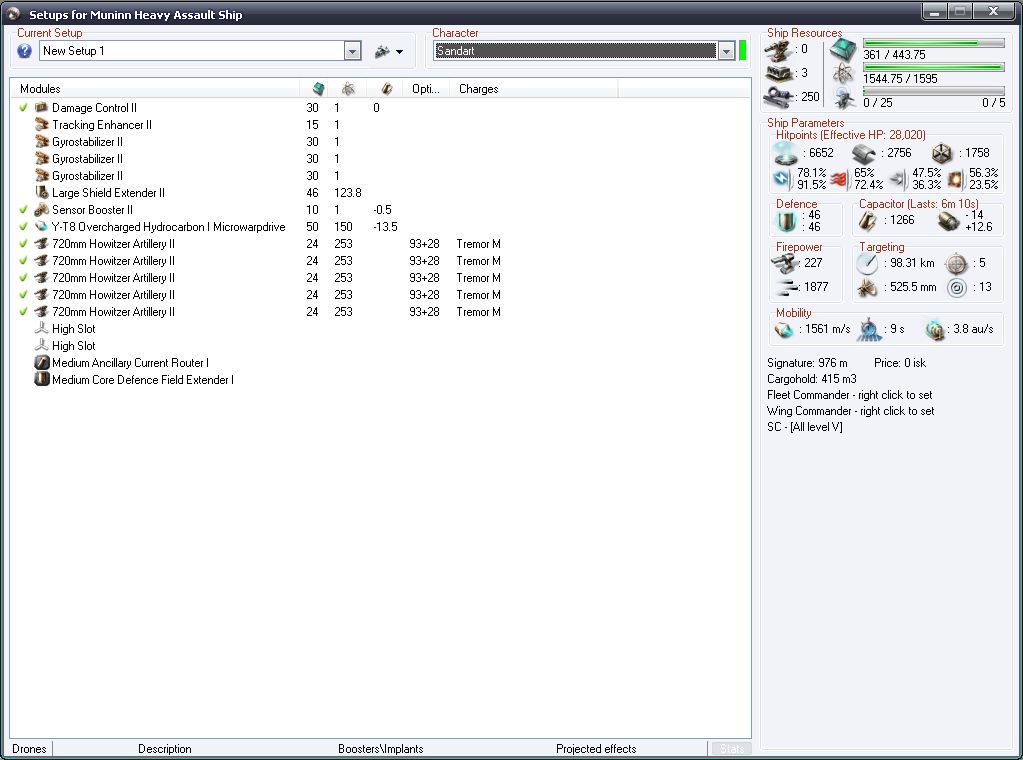The width and height of the screenshot is (1023, 760).
Task: Click the drone bay usage bar 0 / 25
Action: click(934, 91)
